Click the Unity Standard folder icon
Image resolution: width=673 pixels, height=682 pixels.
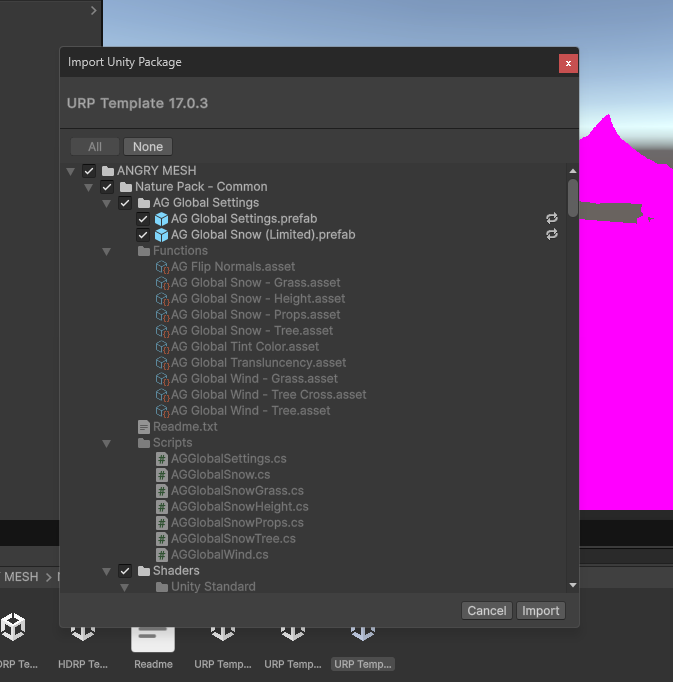click(162, 587)
